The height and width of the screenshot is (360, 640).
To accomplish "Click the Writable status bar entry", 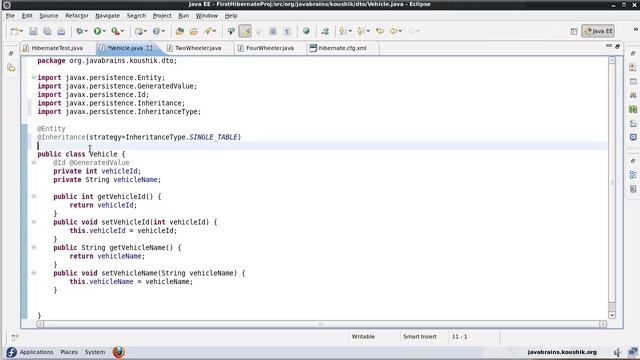I will click(363, 337).
